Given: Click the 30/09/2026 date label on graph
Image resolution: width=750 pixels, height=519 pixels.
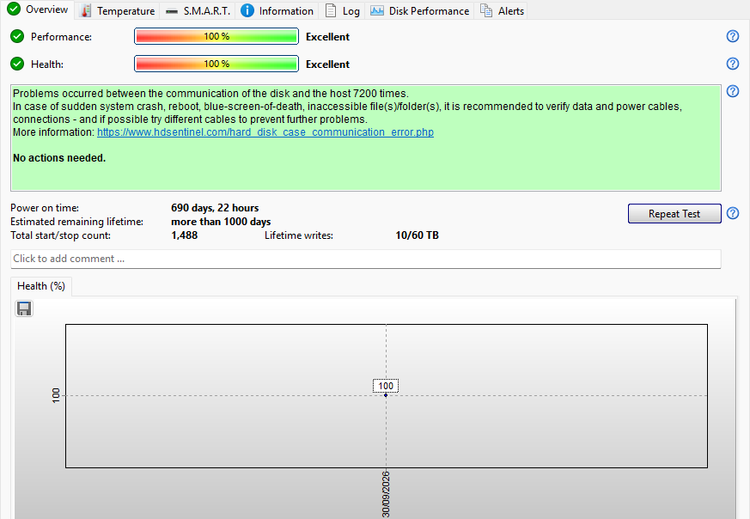Looking at the screenshot, I should click(x=386, y=494).
